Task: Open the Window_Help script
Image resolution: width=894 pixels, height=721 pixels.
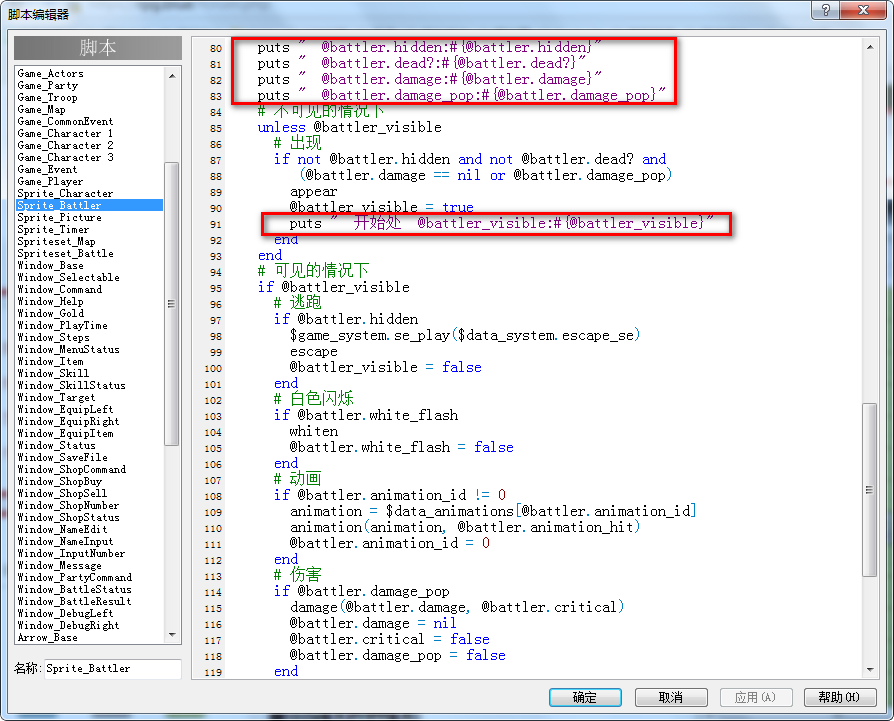Action: point(51,302)
